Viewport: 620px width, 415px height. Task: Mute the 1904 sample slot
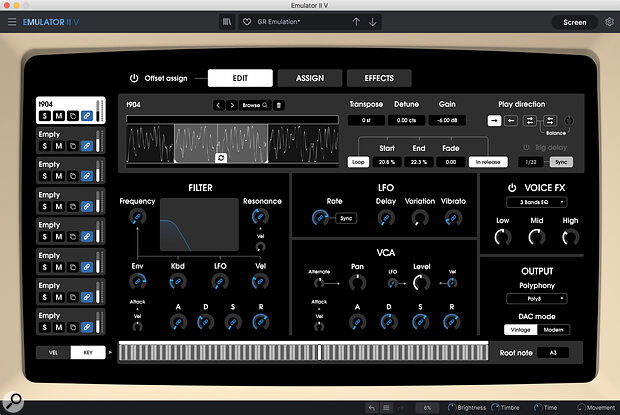tap(59, 116)
